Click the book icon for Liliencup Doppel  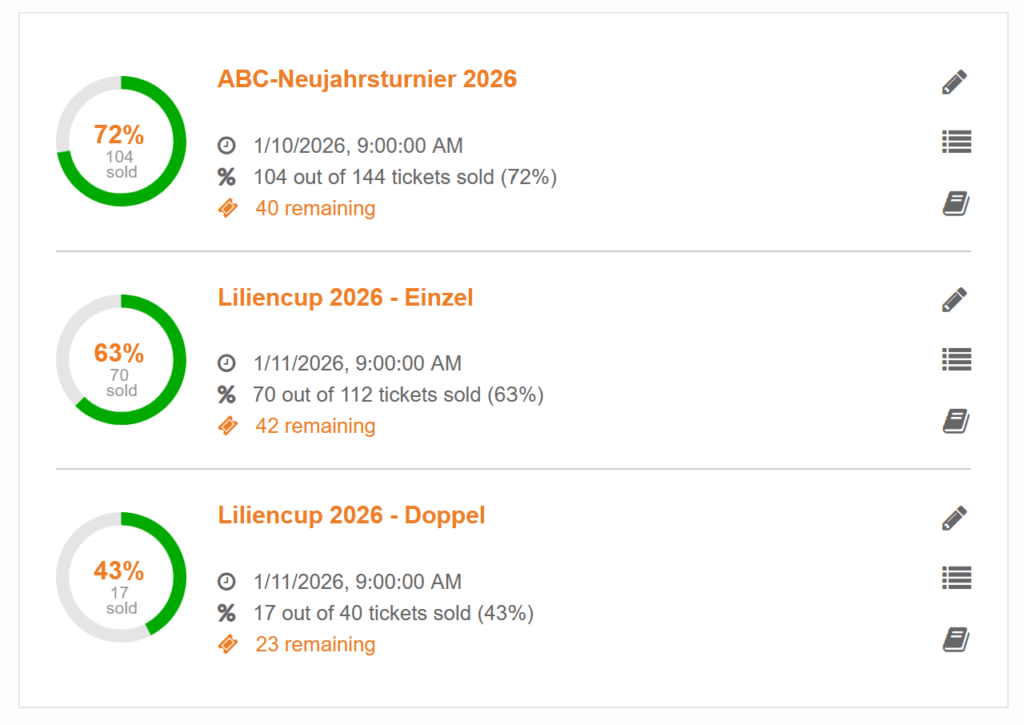click(x=956, y=639)
